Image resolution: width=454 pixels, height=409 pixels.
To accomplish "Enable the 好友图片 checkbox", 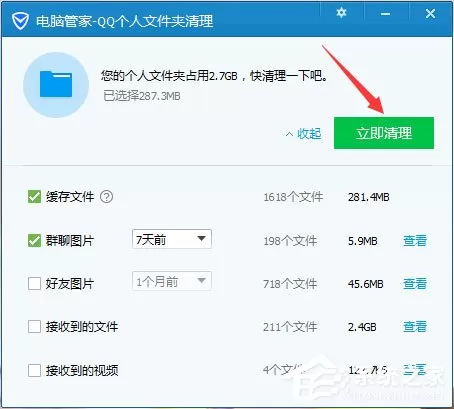I will (x=34, y=284).
